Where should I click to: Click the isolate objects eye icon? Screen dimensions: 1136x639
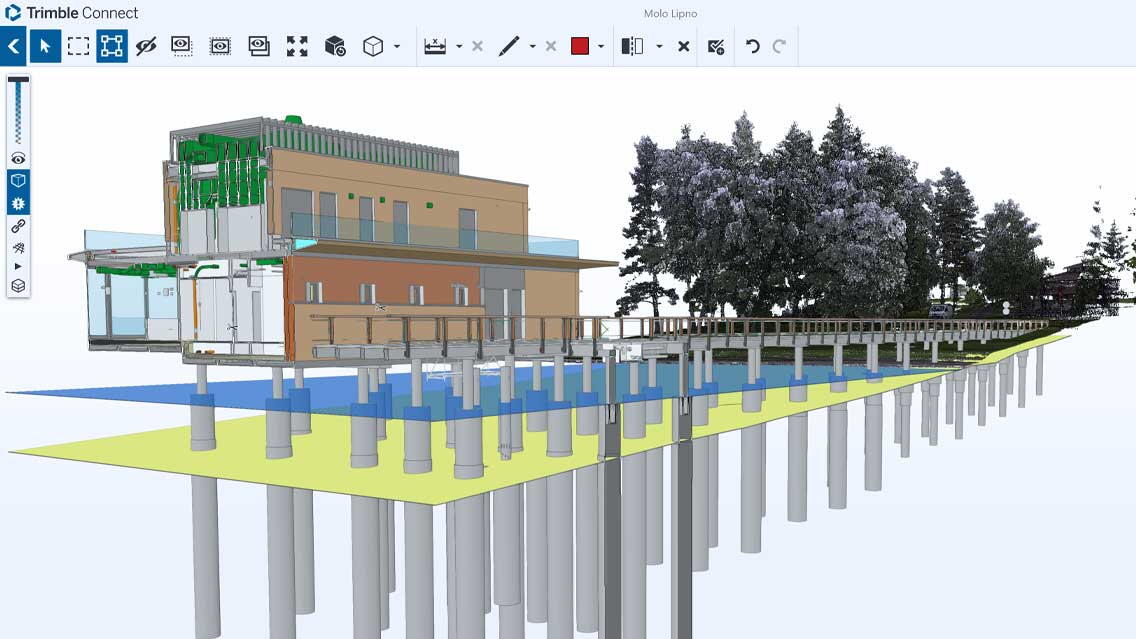click(181, 46)
